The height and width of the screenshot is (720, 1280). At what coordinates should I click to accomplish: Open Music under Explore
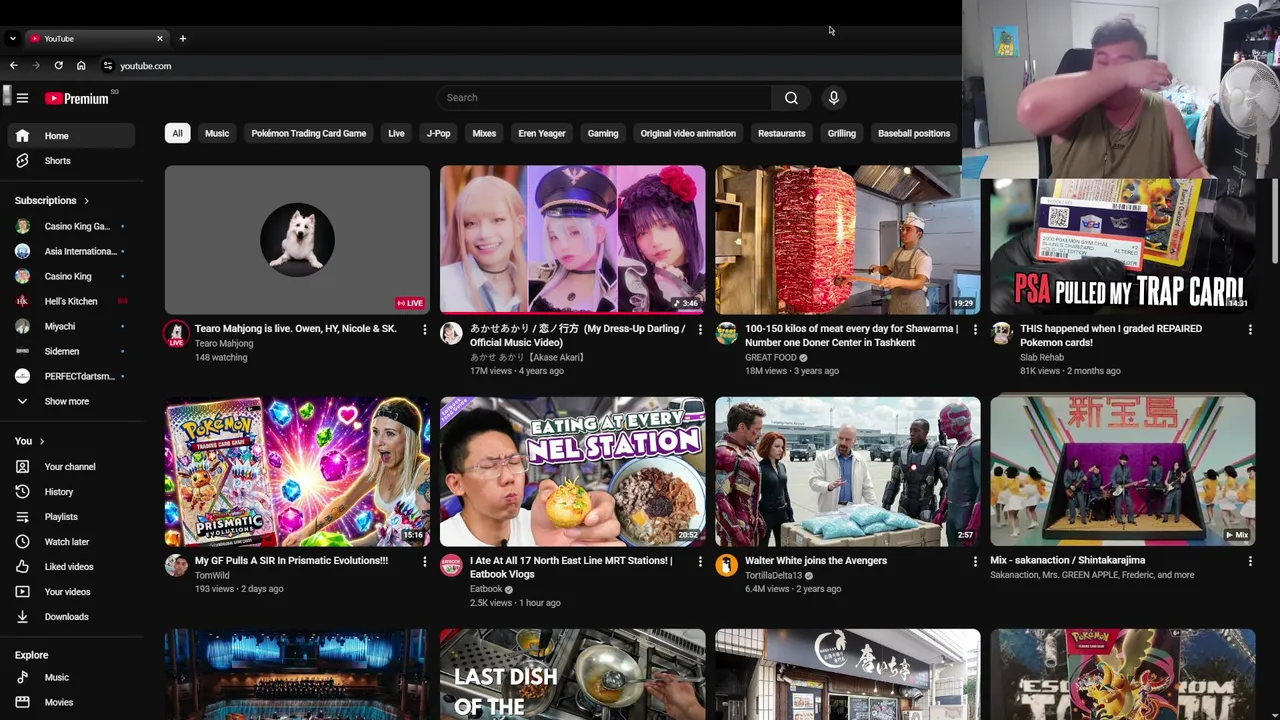click(x=70, y=678)
